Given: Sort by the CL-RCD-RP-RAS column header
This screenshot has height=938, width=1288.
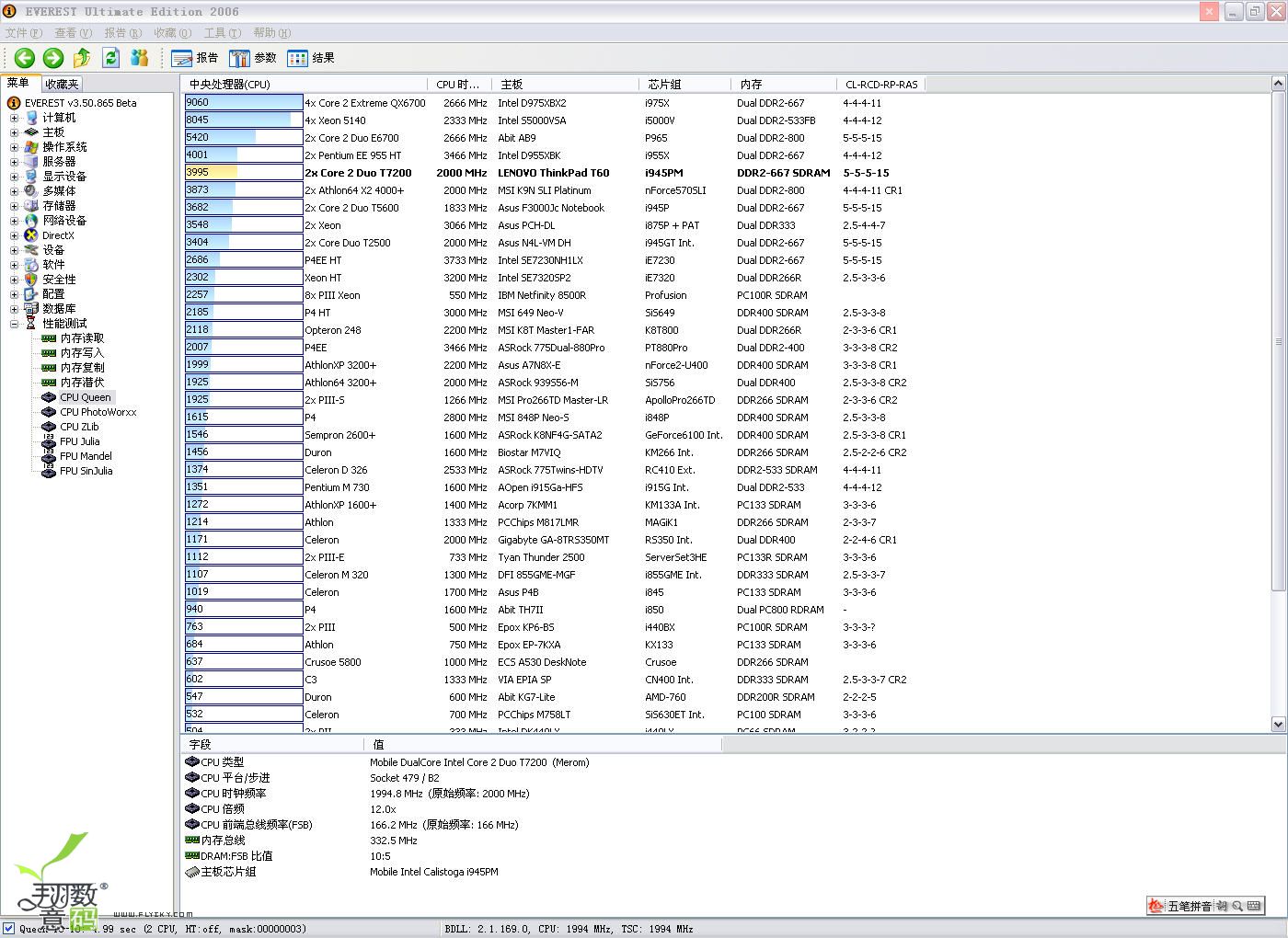Looking at the screenshot, I should pyautogui.click(x=880, y=85).
